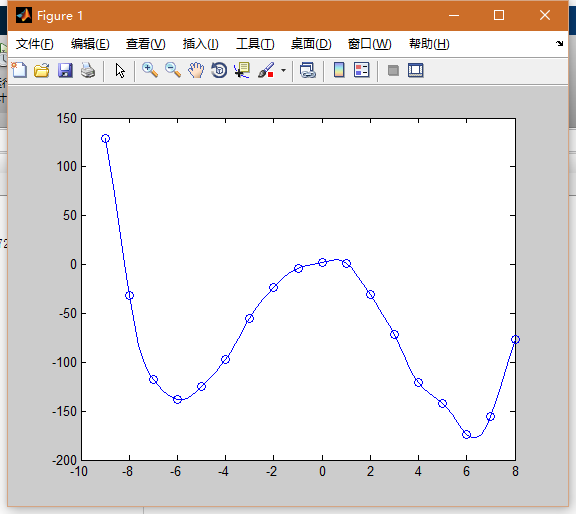This screenshot has width=576, height=514.
Task: Activate the Zoom Out magnifier tool
Action: (173, 70)
